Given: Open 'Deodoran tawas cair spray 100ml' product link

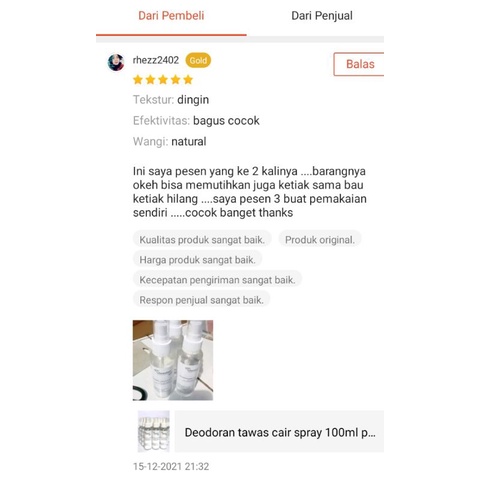Looking at the screenshot, I should coord(279,432).
